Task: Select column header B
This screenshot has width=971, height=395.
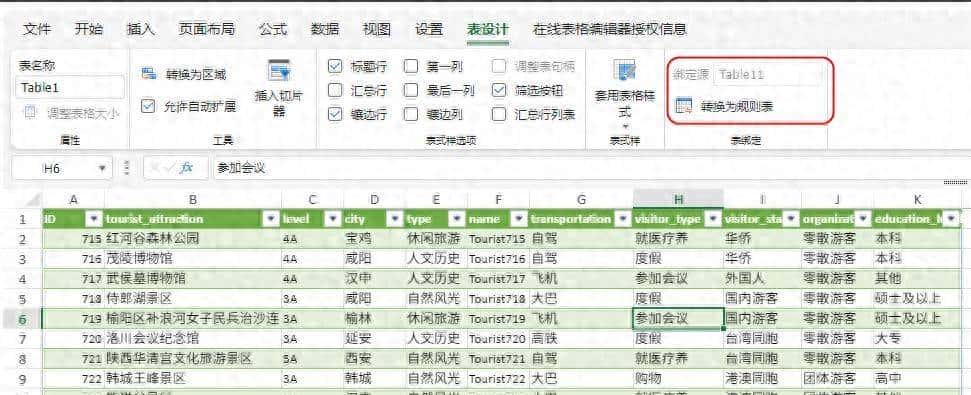Action: coord(193,199)
